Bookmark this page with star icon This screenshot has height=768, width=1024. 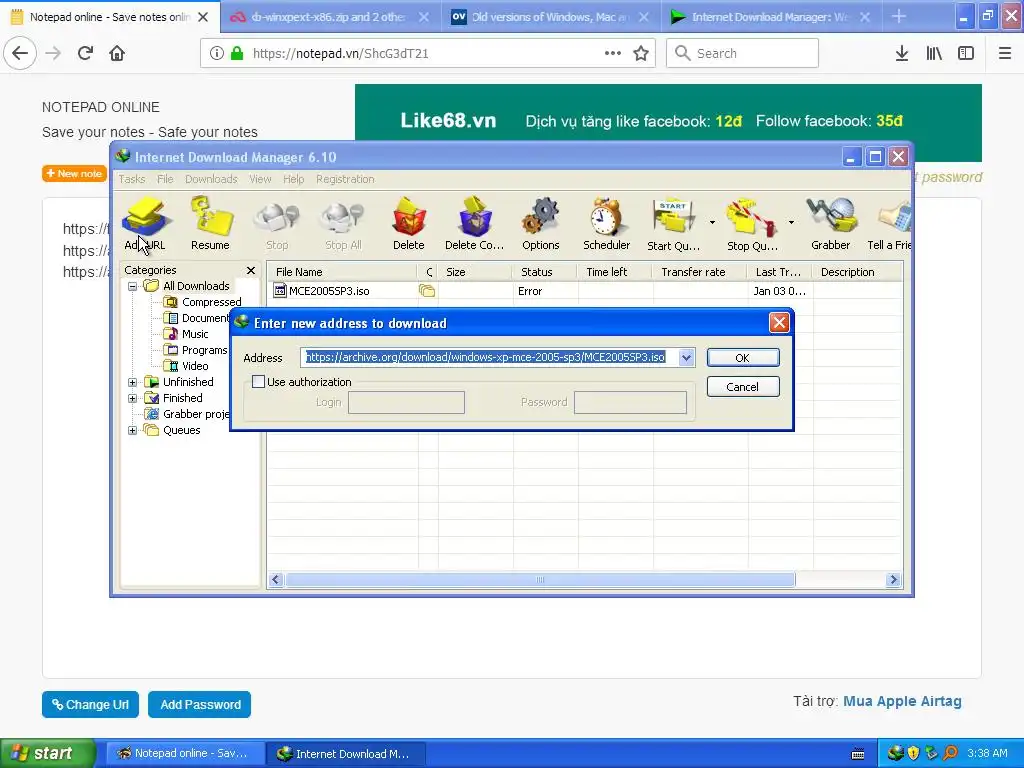pyautogui.click(x=641, y=54)
